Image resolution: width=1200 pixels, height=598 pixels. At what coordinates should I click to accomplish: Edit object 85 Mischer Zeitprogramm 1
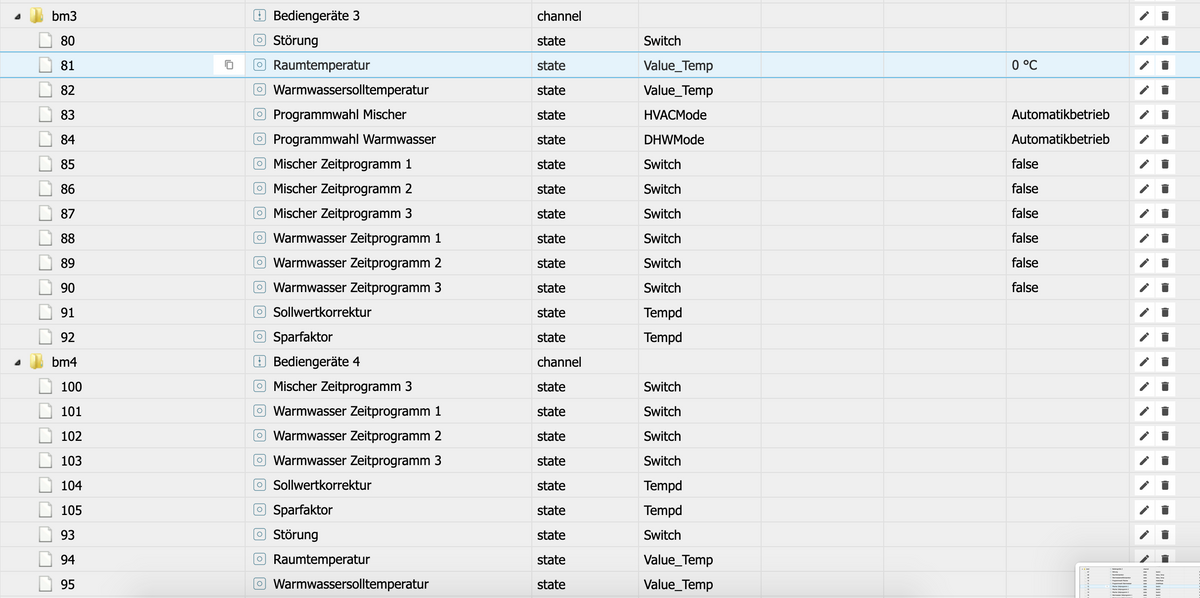pyautogui.click(x=1145, y=164)
